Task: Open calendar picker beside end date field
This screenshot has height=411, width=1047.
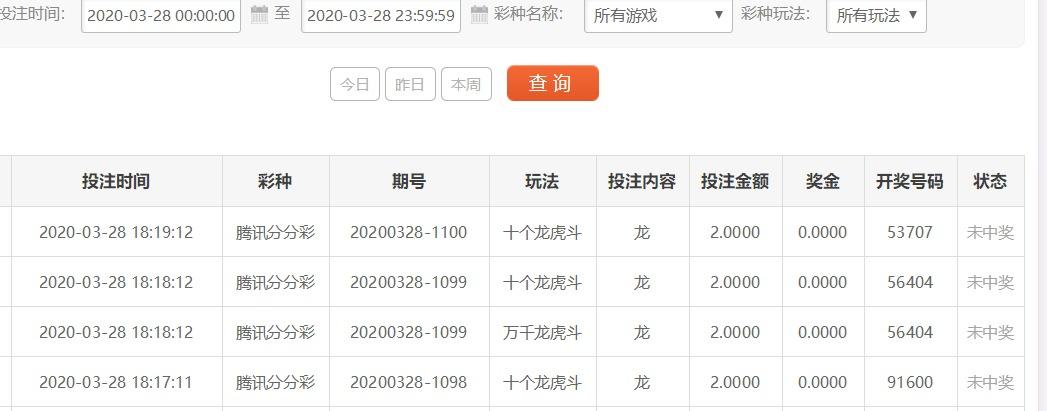Action: click(x=479, y=14)
